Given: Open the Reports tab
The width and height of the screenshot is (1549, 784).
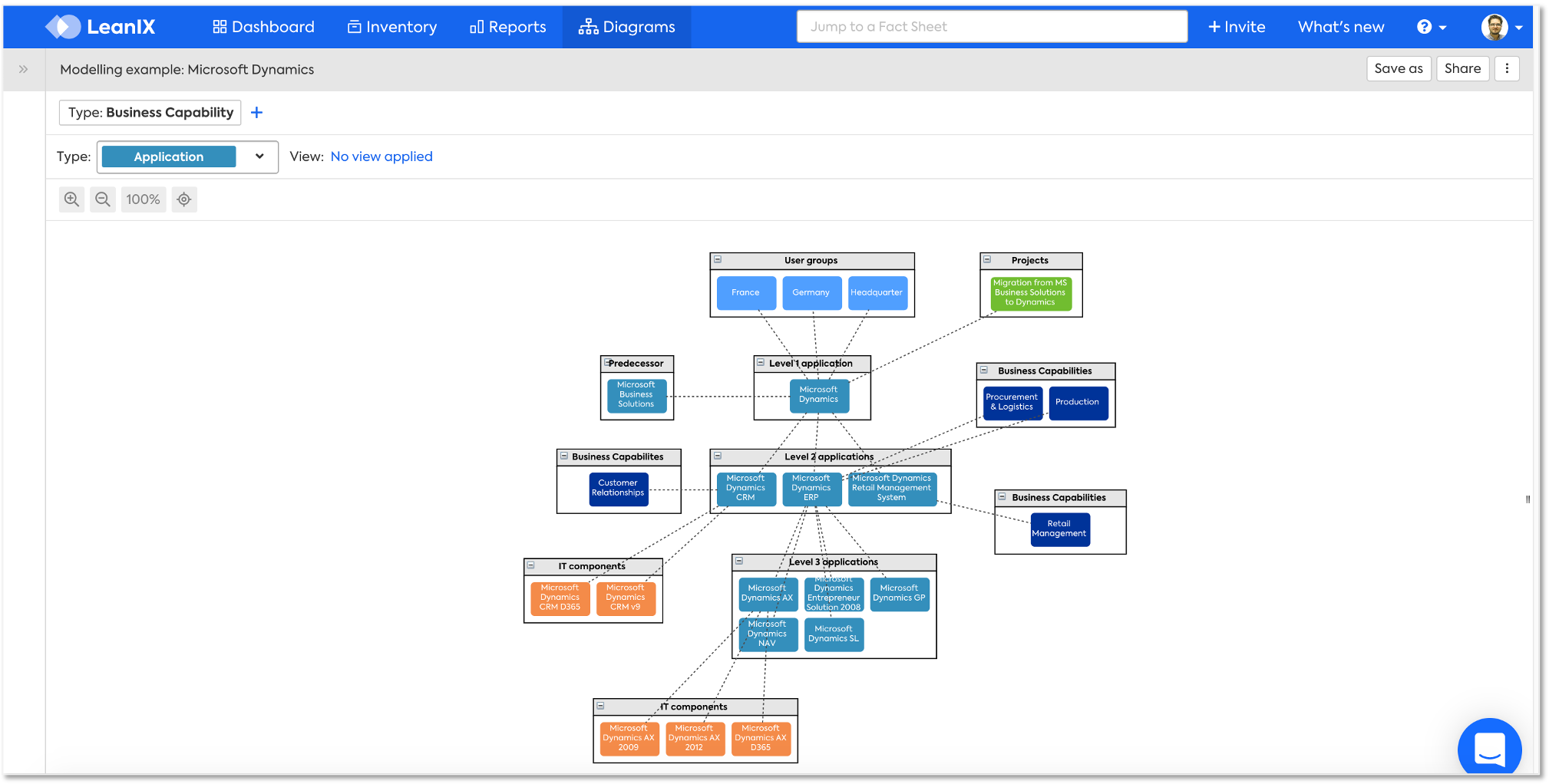Looking at the screenshot, I should 507,27.
